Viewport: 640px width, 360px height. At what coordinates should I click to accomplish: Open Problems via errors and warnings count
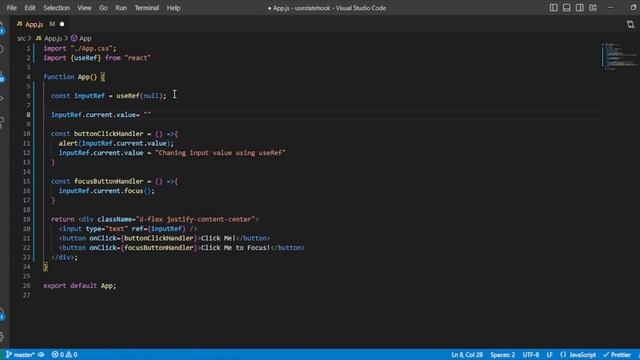coord(64,355)
